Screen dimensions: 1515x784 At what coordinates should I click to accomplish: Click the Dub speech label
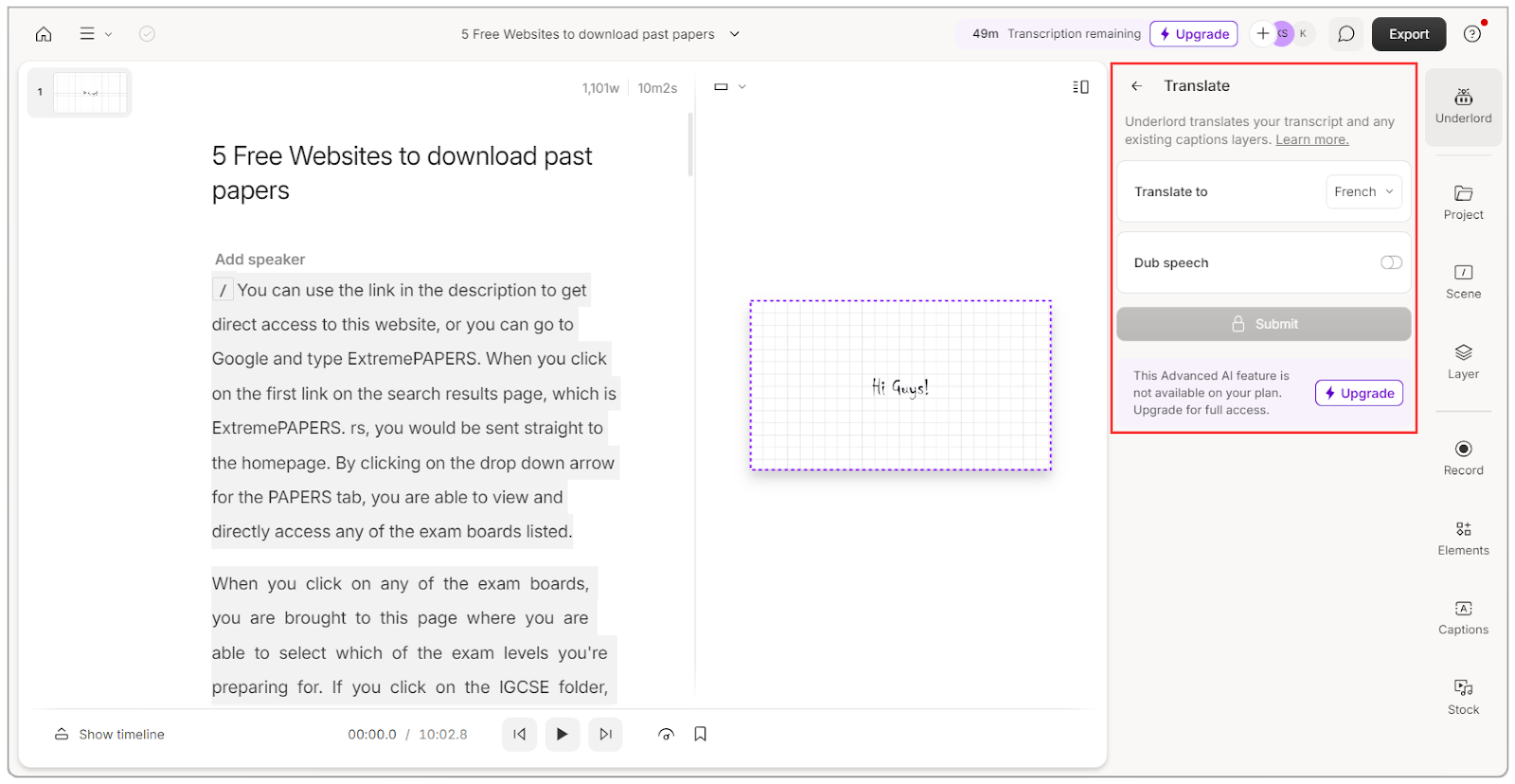1171,263
